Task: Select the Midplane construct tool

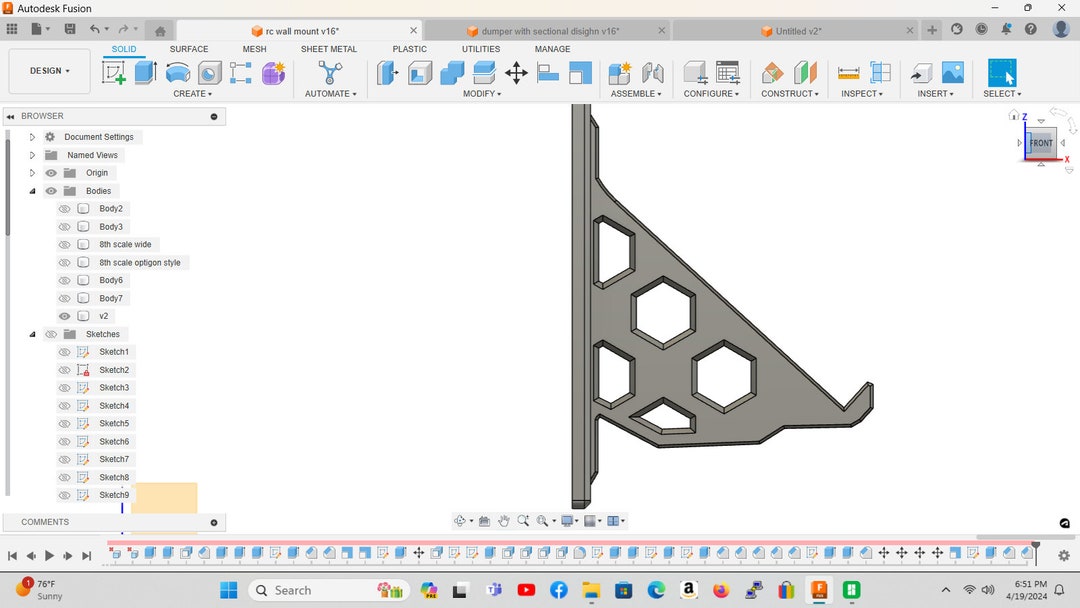Action: 804,72
